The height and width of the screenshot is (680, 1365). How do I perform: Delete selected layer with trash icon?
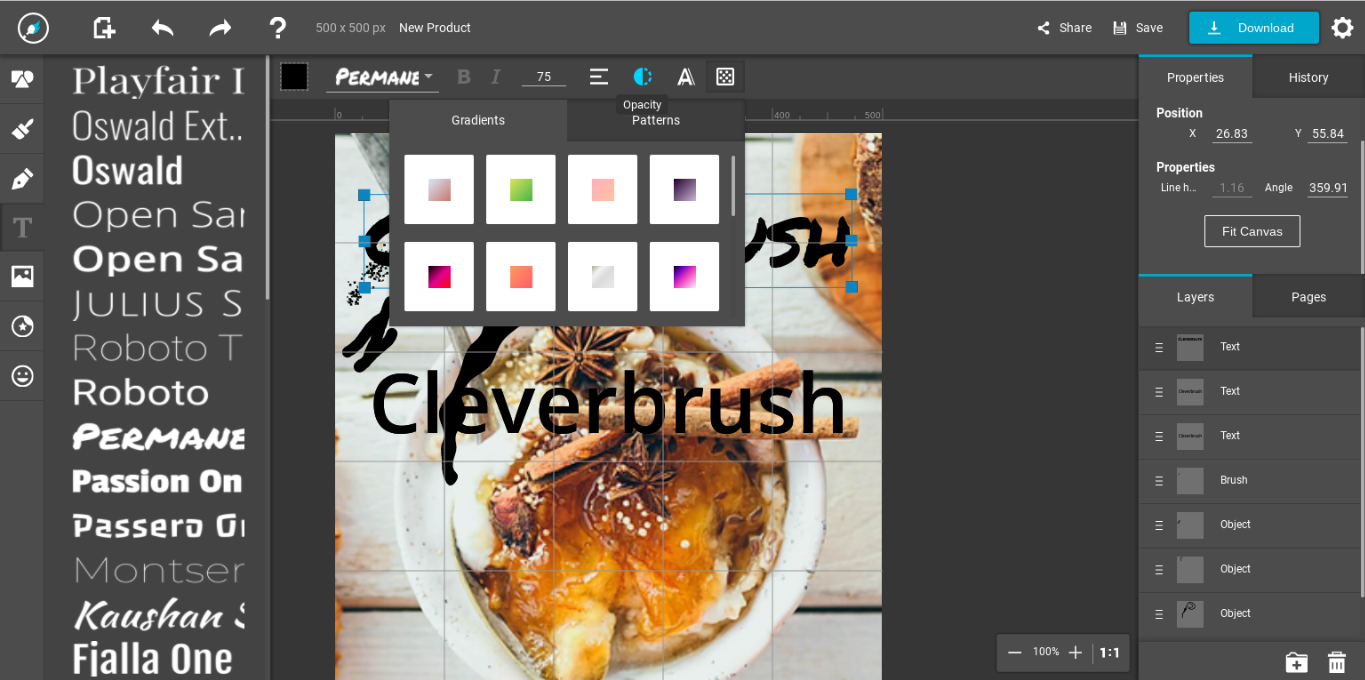pos(1336,662)
